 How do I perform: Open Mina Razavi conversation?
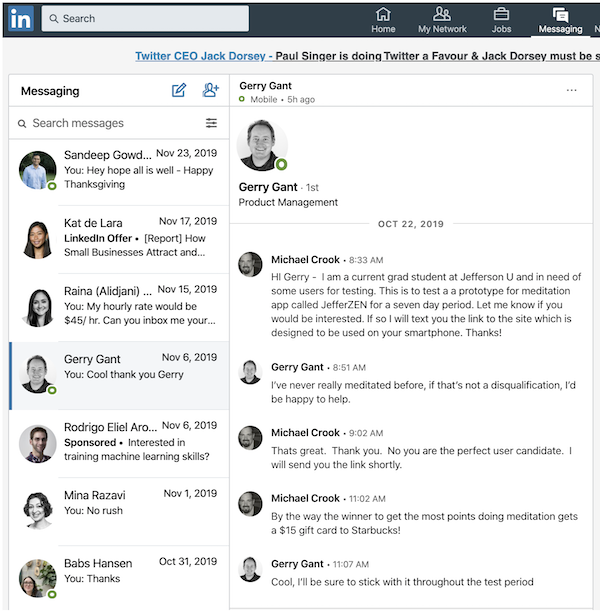[x=118, y=510]
